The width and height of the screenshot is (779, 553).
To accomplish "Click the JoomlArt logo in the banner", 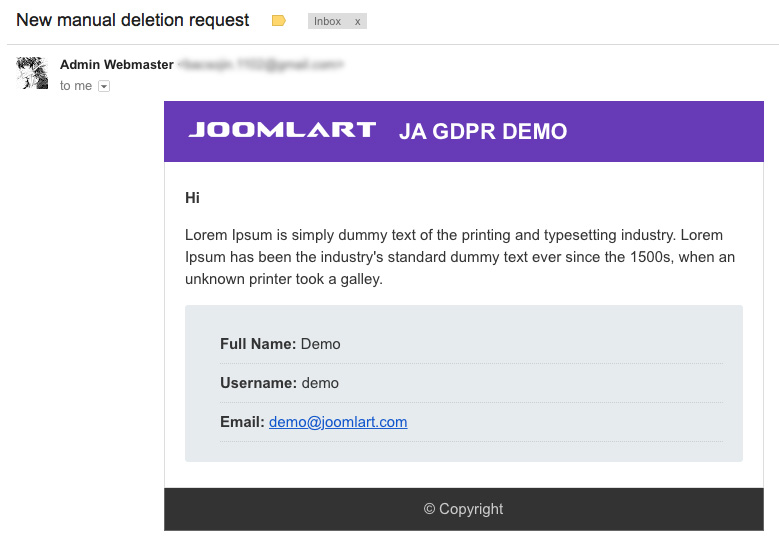I will 282,130.
